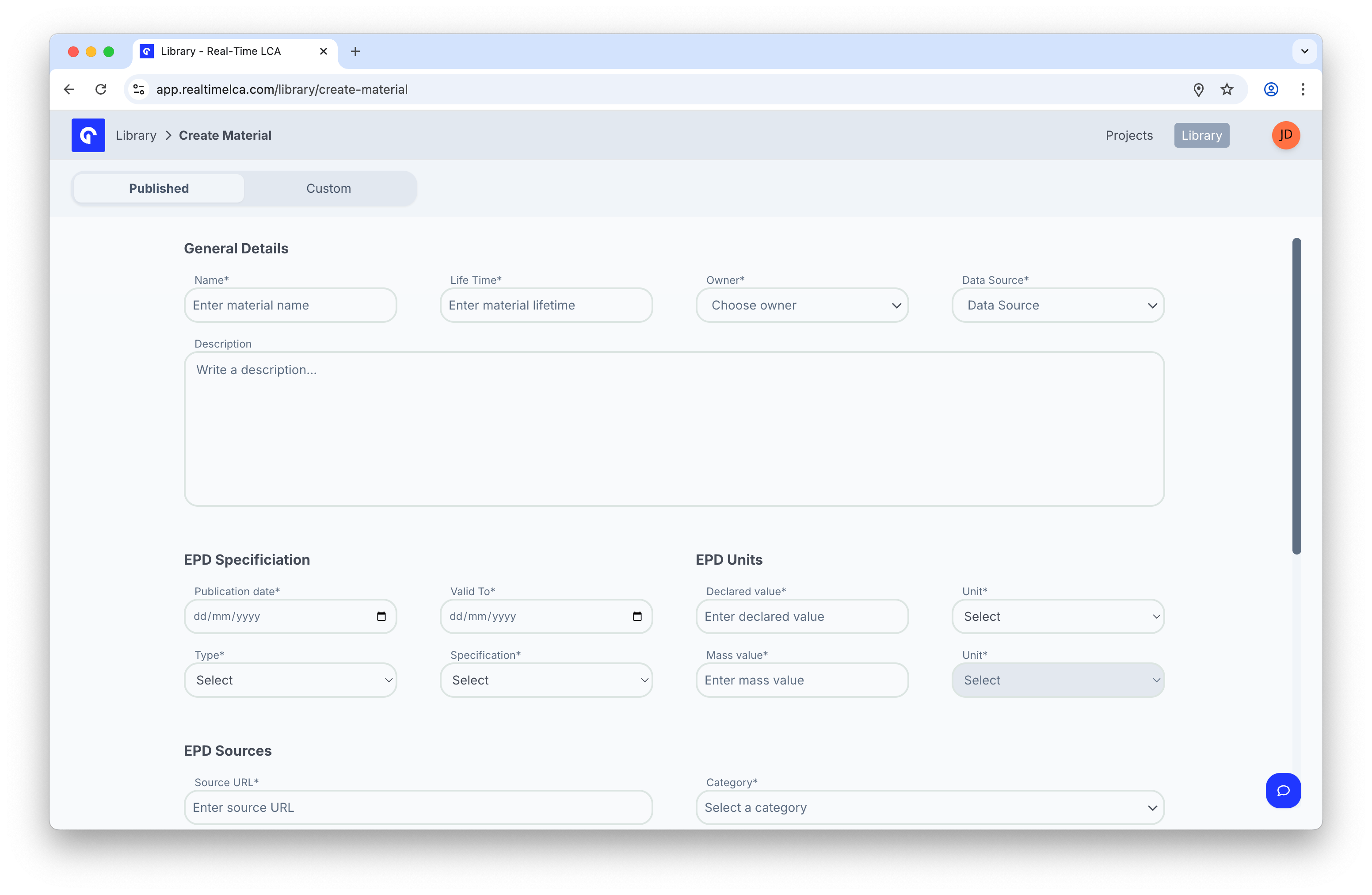Viewport: 1372px width, 895px height.
Task: Click the location permission icon
Action: 1198,89
